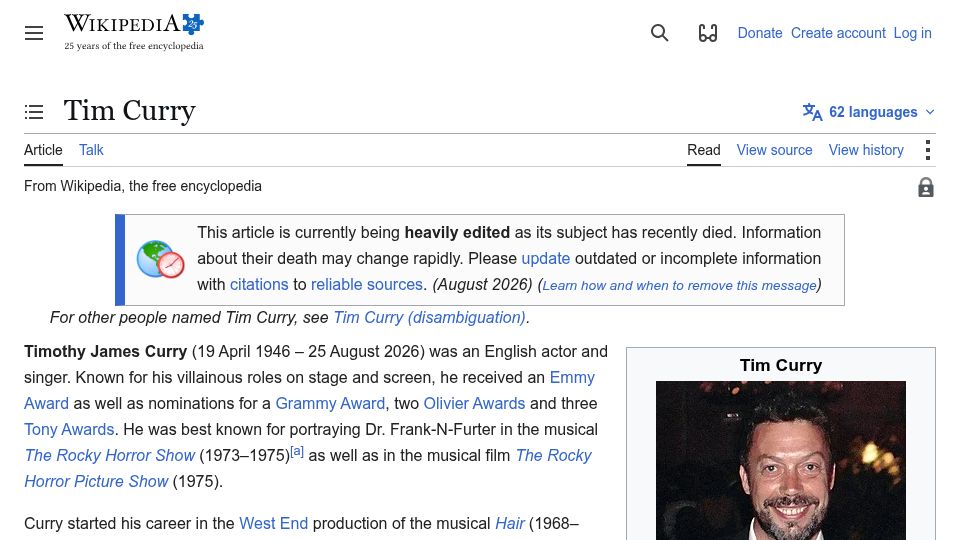Image resolution: width=960 pixels, height=540 pixels.
Task: Click the Tim Curry infobox photo
Action: point(781,460)
